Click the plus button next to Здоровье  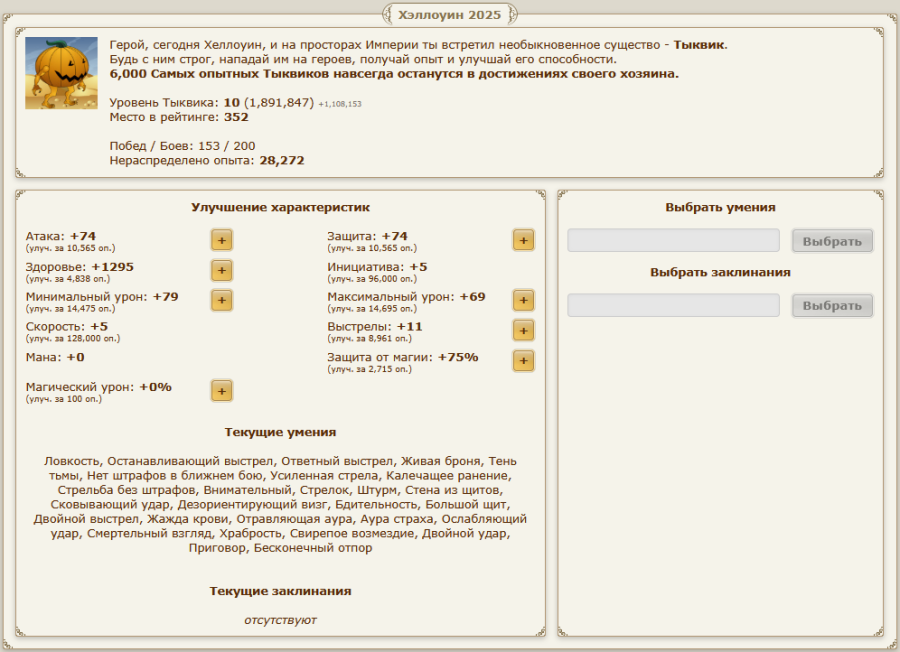[x=221, y=270]
